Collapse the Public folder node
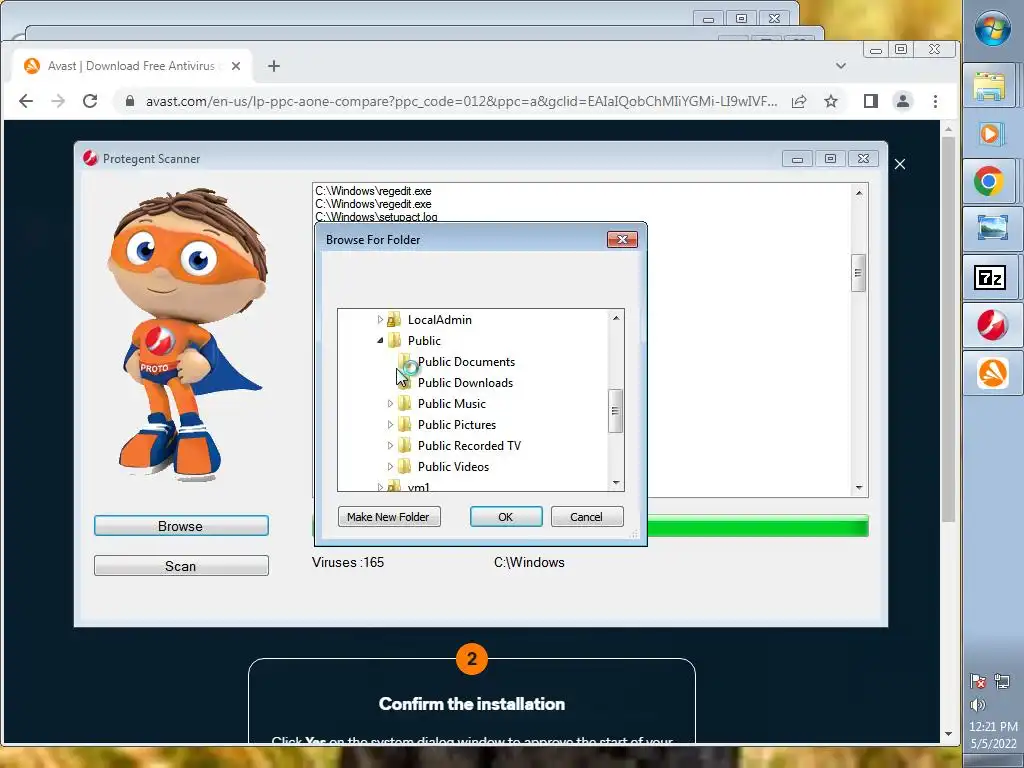This screenshot has width=1024, height=768. click(x=380, y=340)
